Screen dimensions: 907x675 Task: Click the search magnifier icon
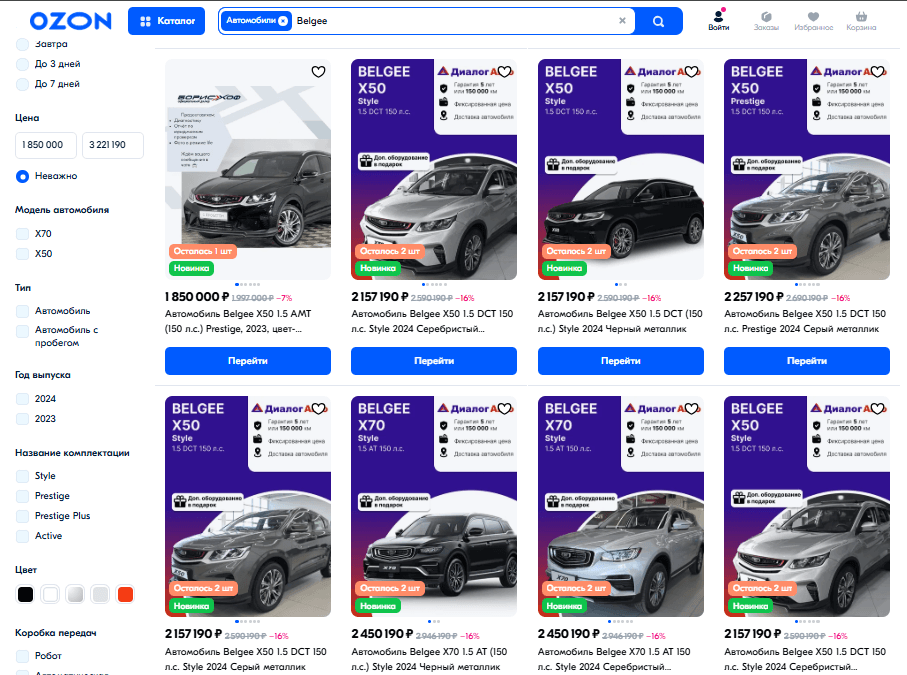point(658,21)
